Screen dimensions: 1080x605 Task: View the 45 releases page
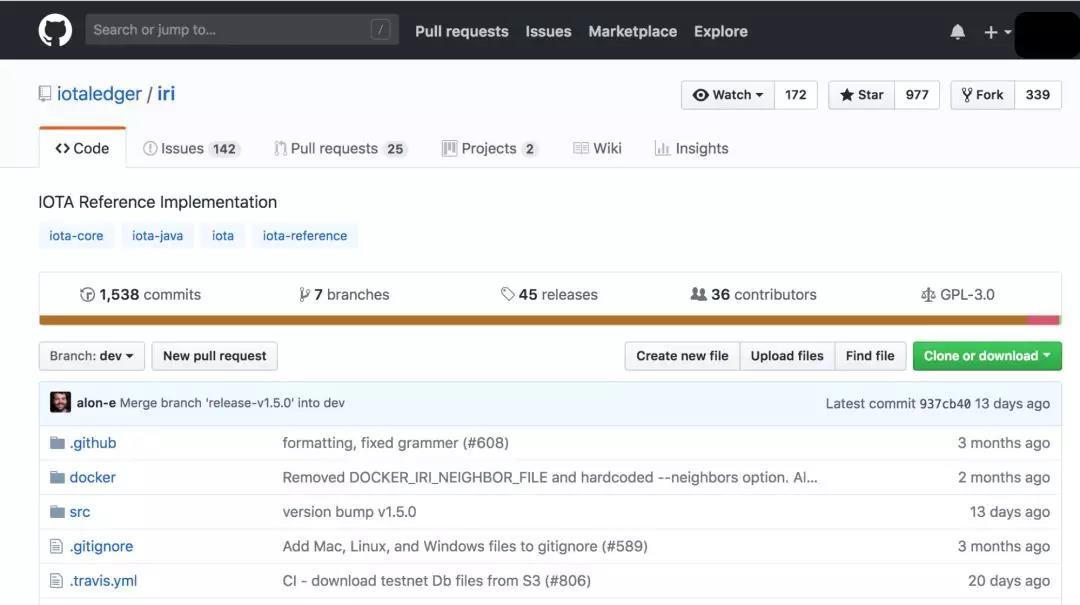(549, 294)
